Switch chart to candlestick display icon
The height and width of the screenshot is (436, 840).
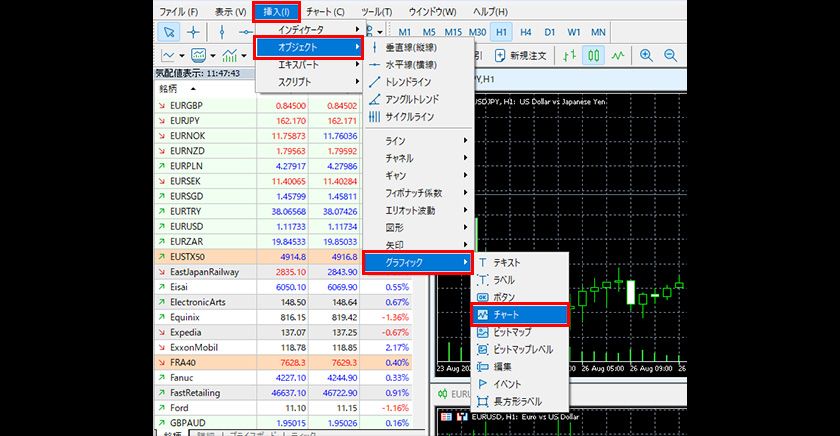pos(595,56)
